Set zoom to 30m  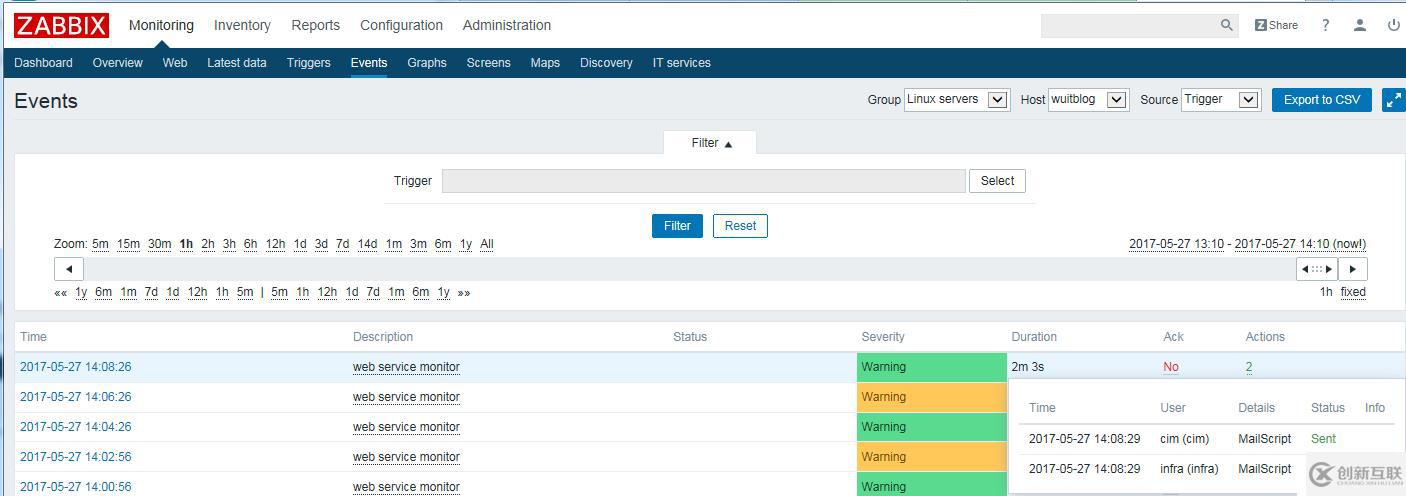[159, 244]
